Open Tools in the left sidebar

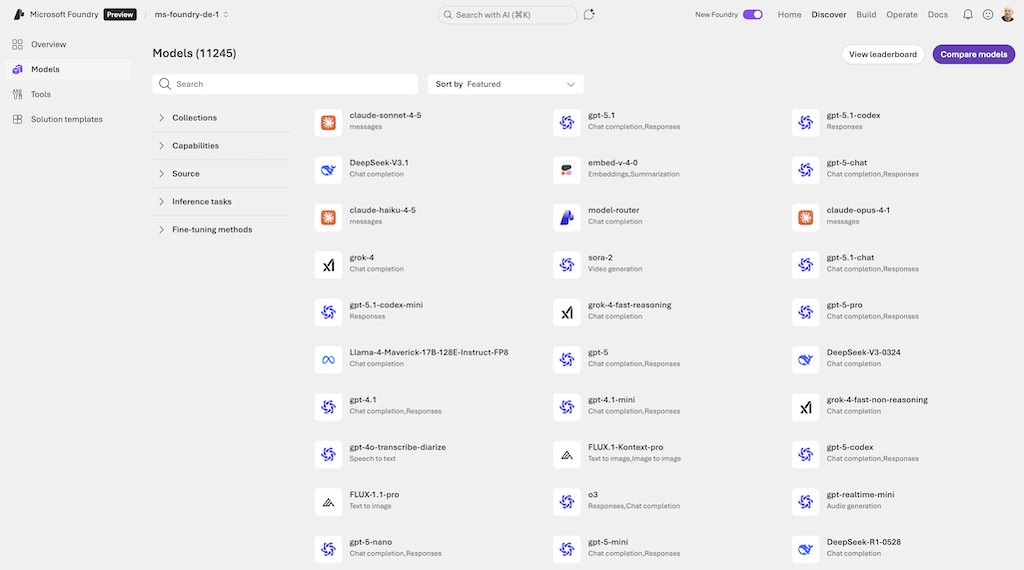pyautogui.click(x=40, y=95)
